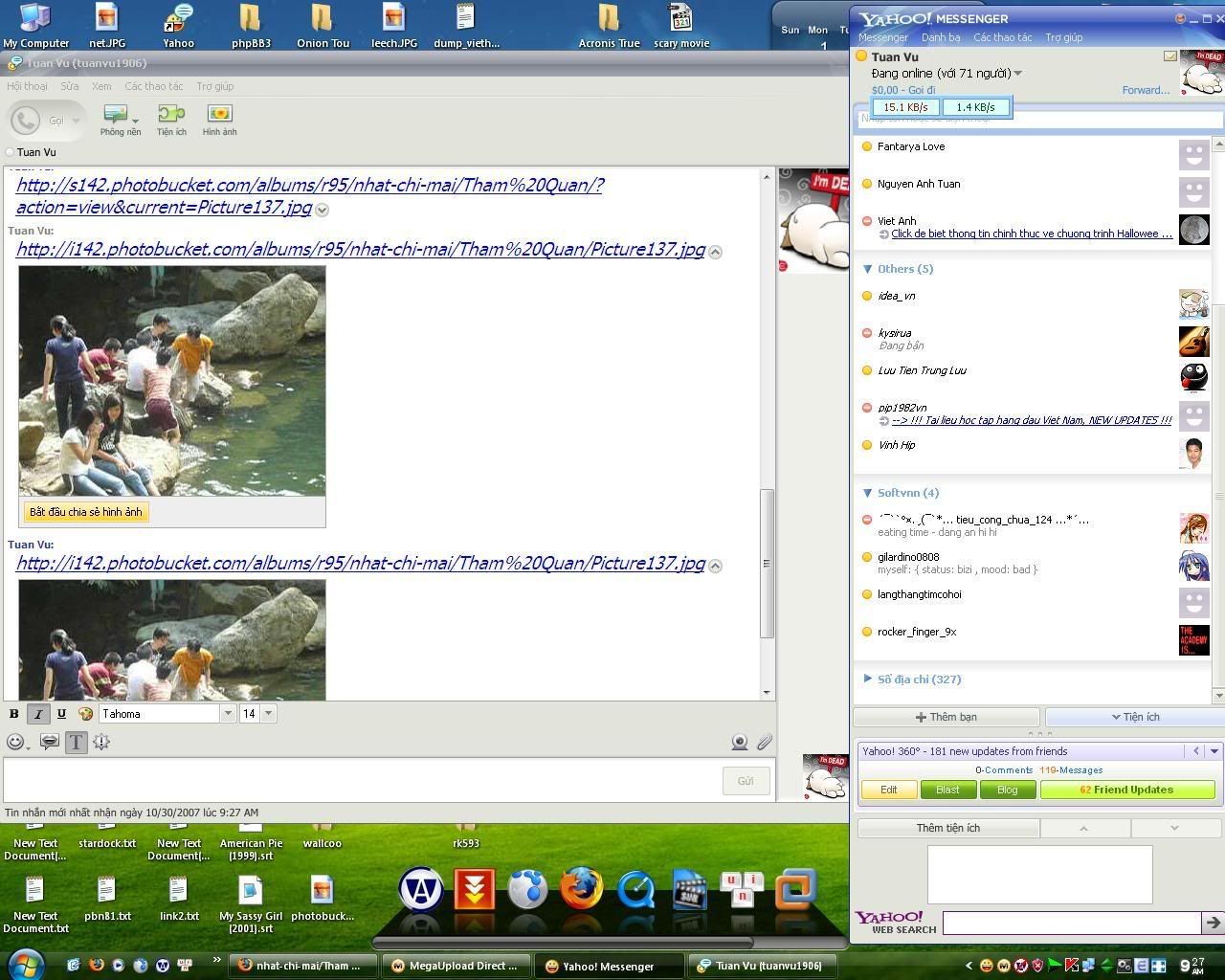Toggle bold text formatting
Viewport: 1225px width, 980px height.
pyautogui.click(x=14, y=714)
